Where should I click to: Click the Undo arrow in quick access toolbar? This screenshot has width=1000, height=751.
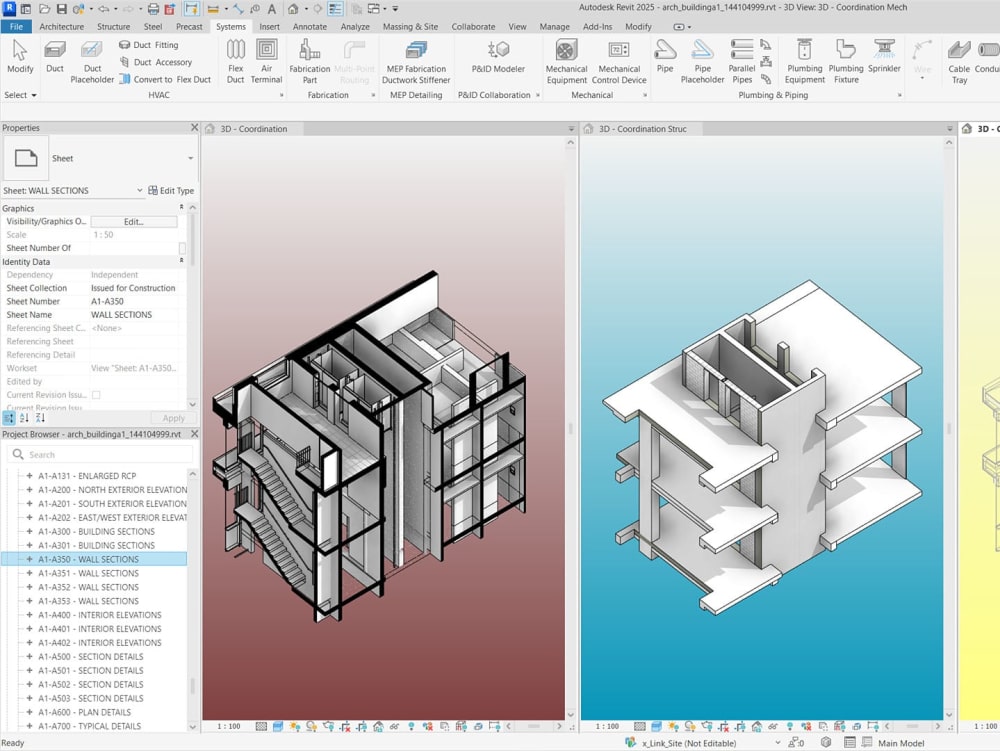103,9
